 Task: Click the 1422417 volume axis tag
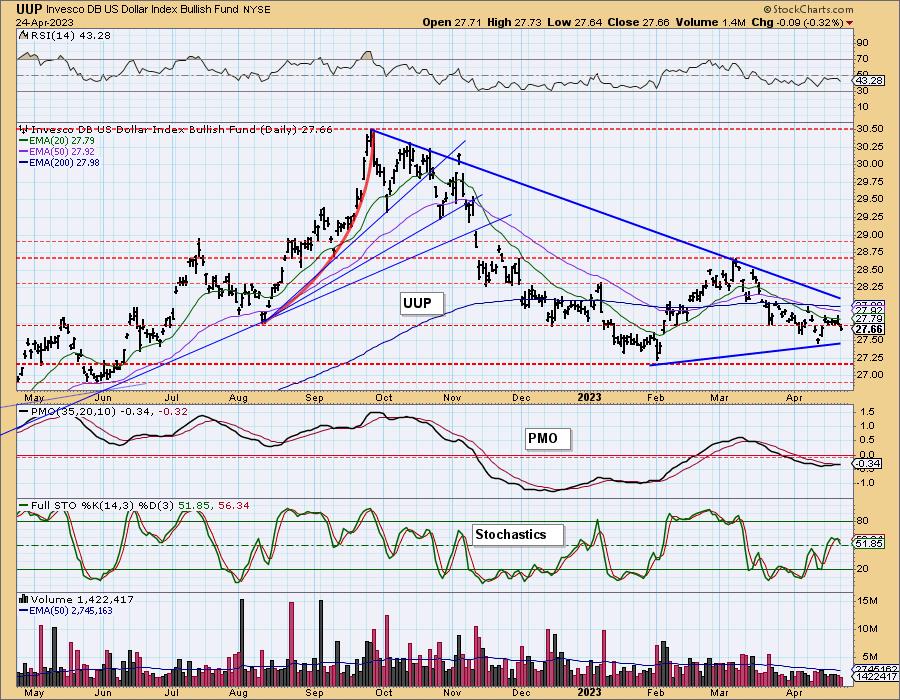(876, 677)
